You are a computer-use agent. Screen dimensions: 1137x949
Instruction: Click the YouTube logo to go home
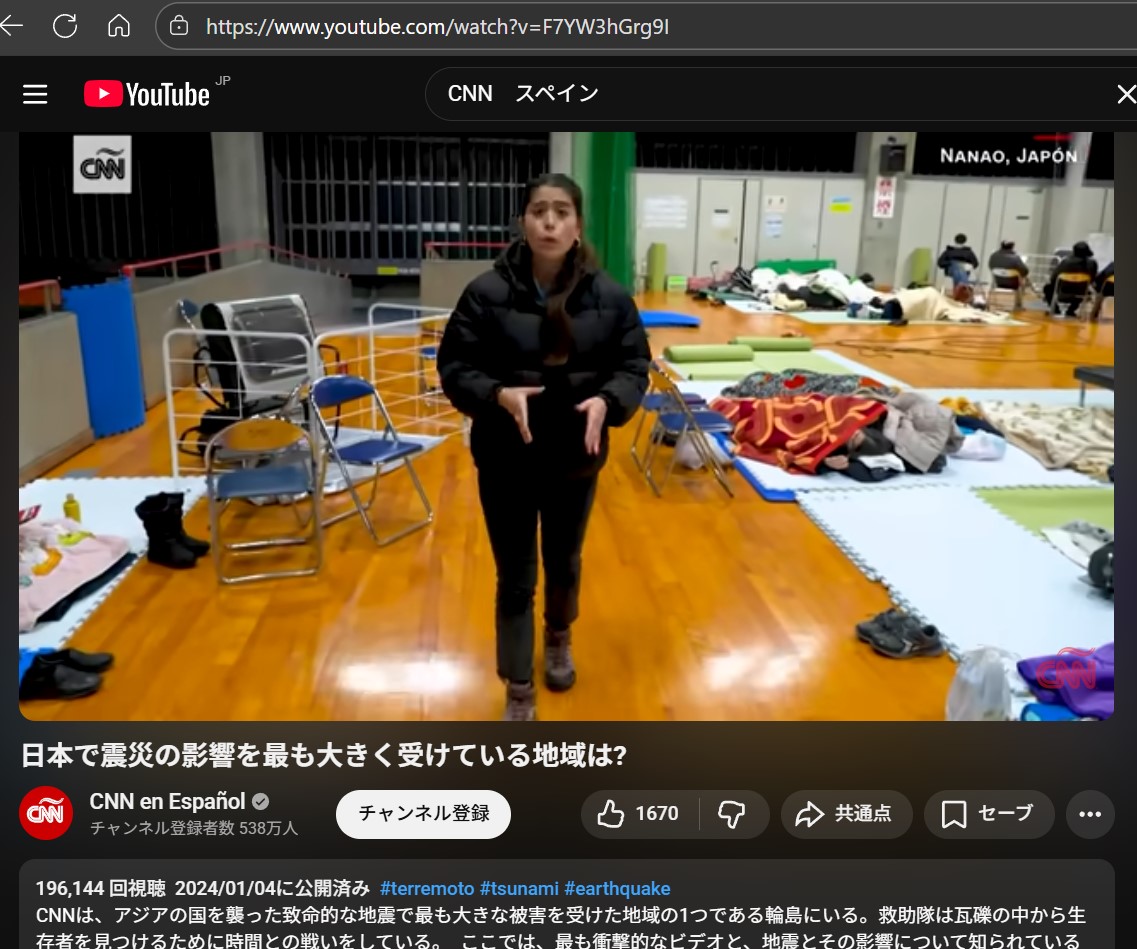pos(147,94)
